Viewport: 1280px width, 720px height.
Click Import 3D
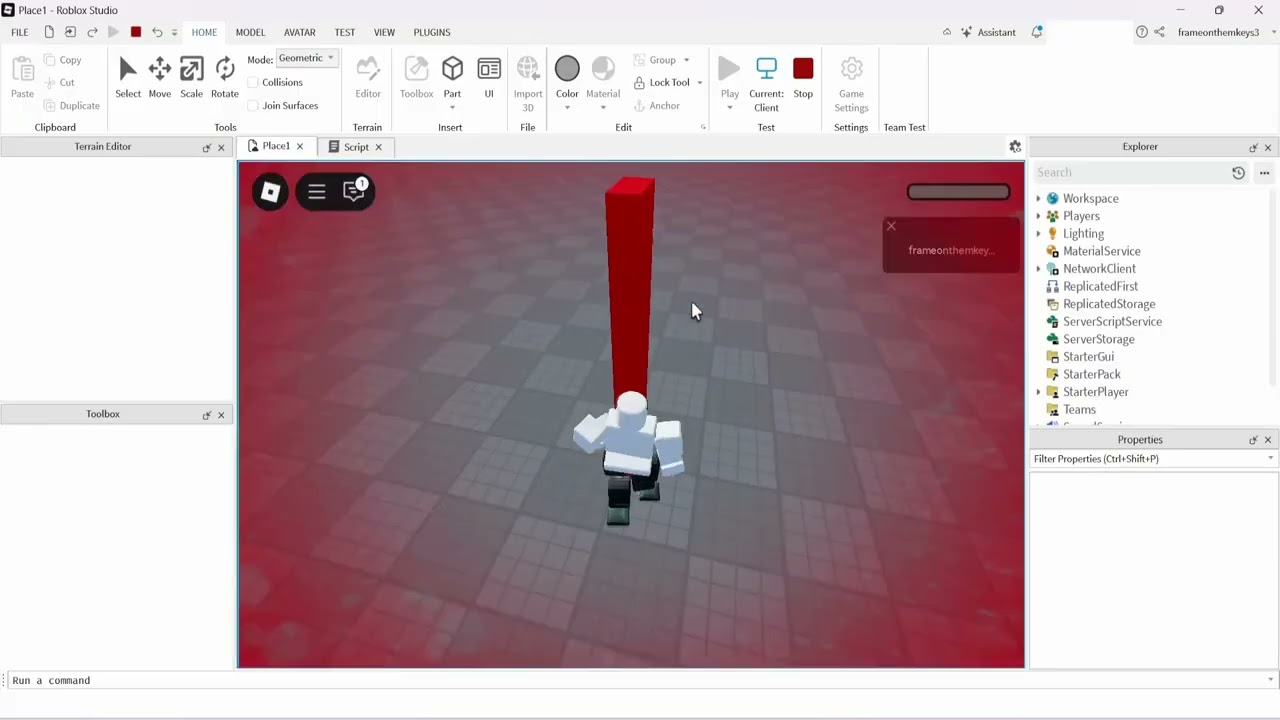[x=528, y=84]
